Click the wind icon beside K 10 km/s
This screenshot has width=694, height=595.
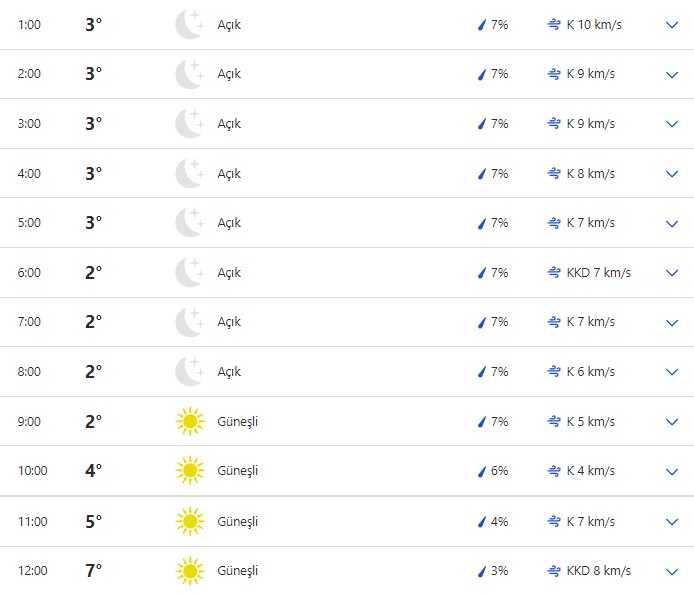pos(554,24)
